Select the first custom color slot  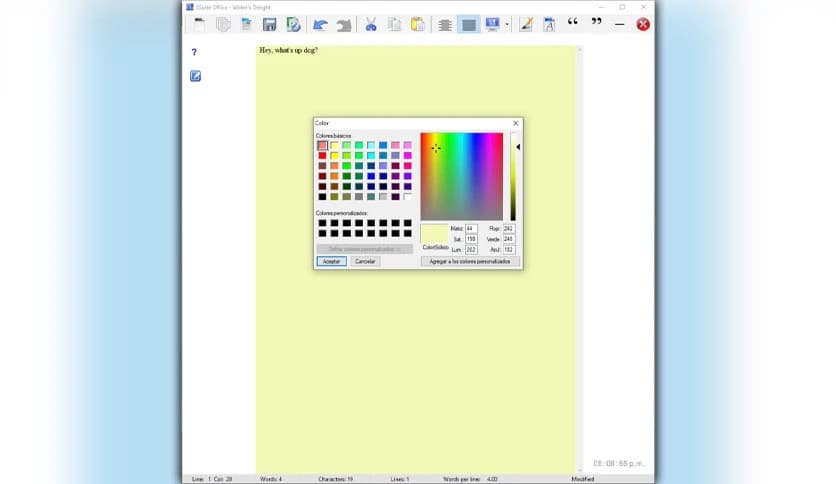(322, 223)
